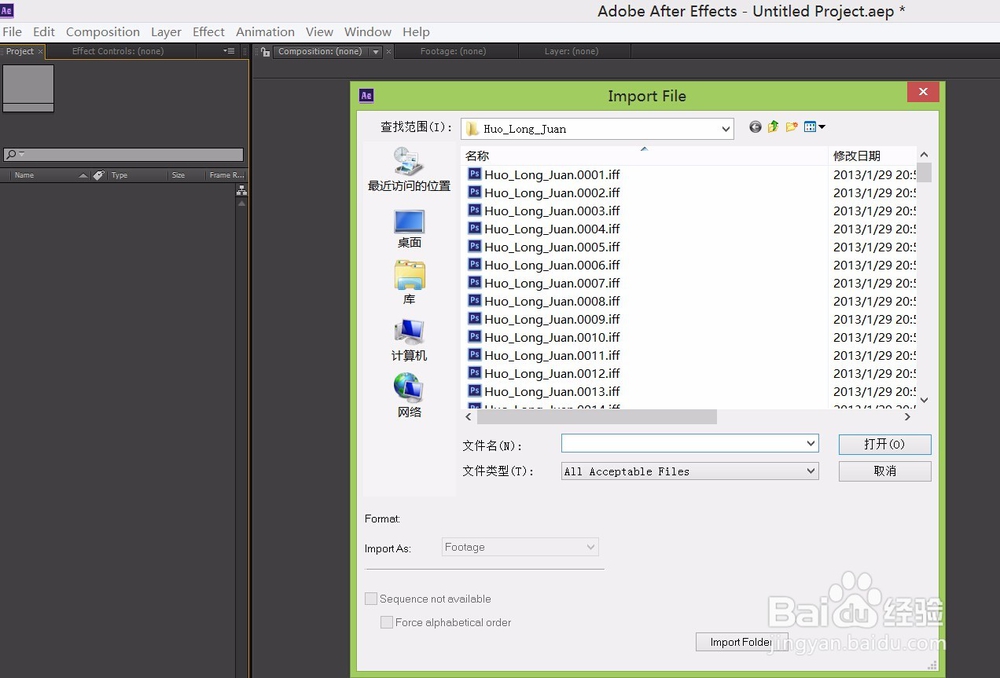Image resolution: width=1000 pixels, height=678 pixels.
Task: Expand the file name (文件名) combo box arrow
Action: tap(811, 443)
